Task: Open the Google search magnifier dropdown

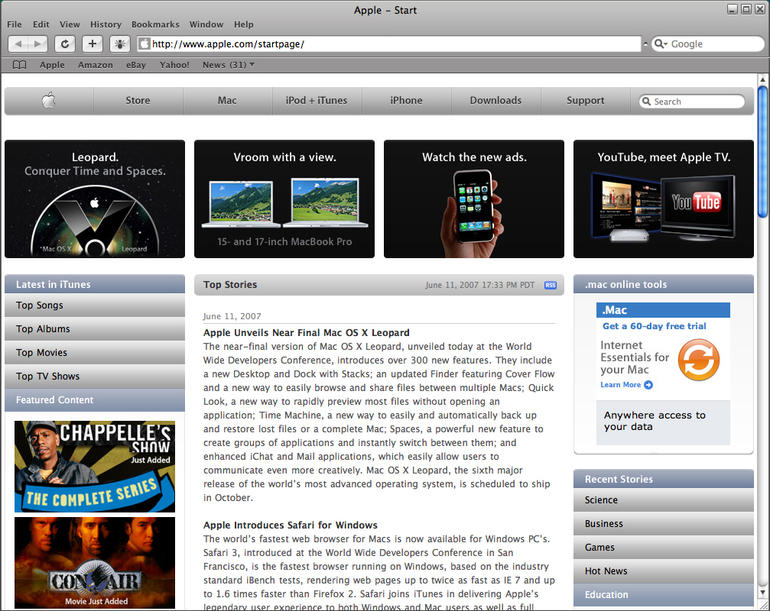Action: pyautogui.click(x=661, y=44)
